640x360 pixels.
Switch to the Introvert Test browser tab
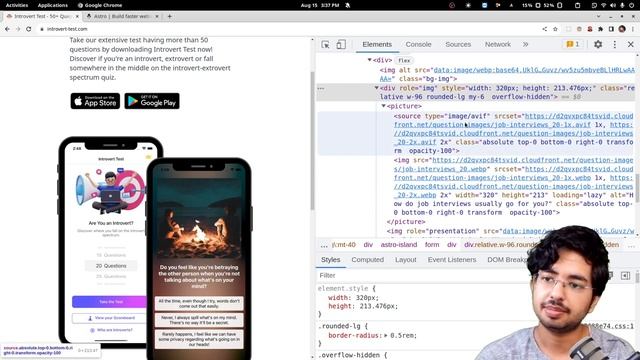pyautogui.click(x=42, y=16)
